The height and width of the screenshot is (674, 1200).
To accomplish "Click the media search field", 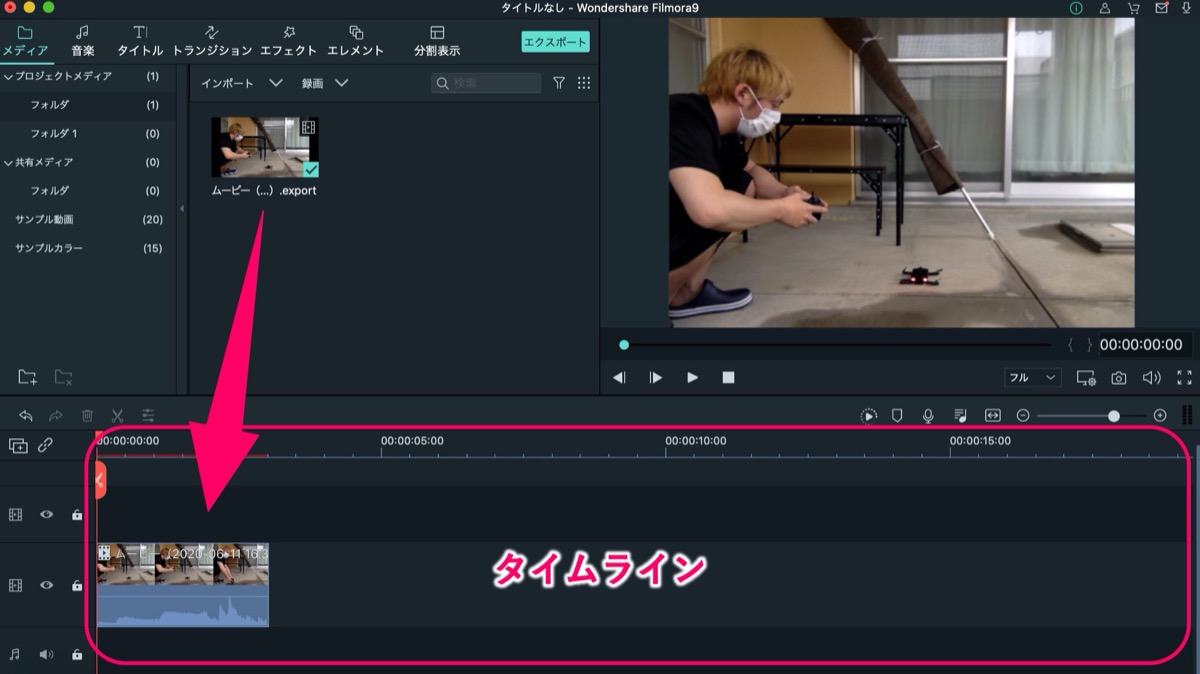I will [486, 83].
